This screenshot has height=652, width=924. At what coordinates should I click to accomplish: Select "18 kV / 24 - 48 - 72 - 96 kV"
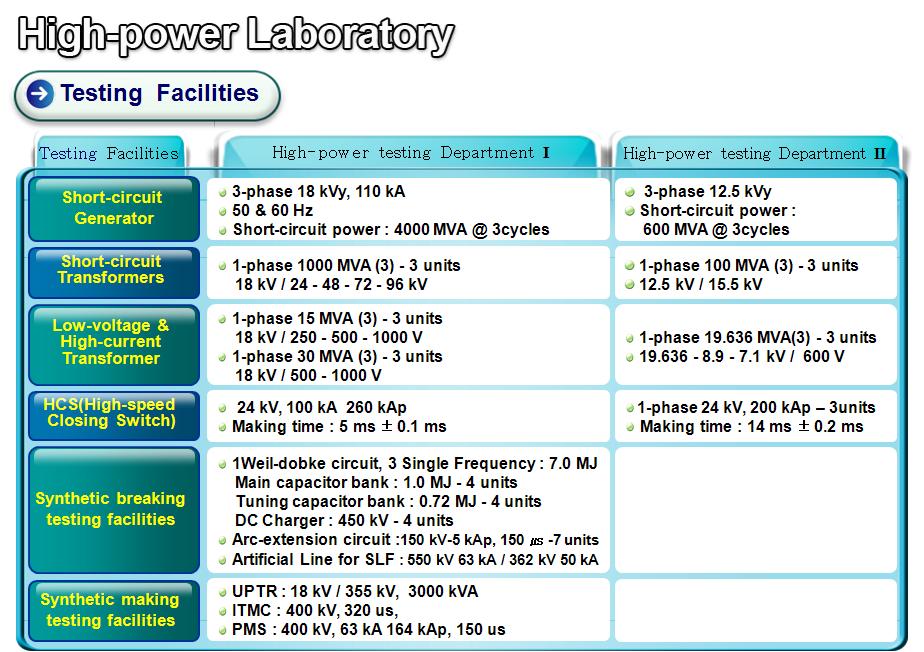pos(331,284)
